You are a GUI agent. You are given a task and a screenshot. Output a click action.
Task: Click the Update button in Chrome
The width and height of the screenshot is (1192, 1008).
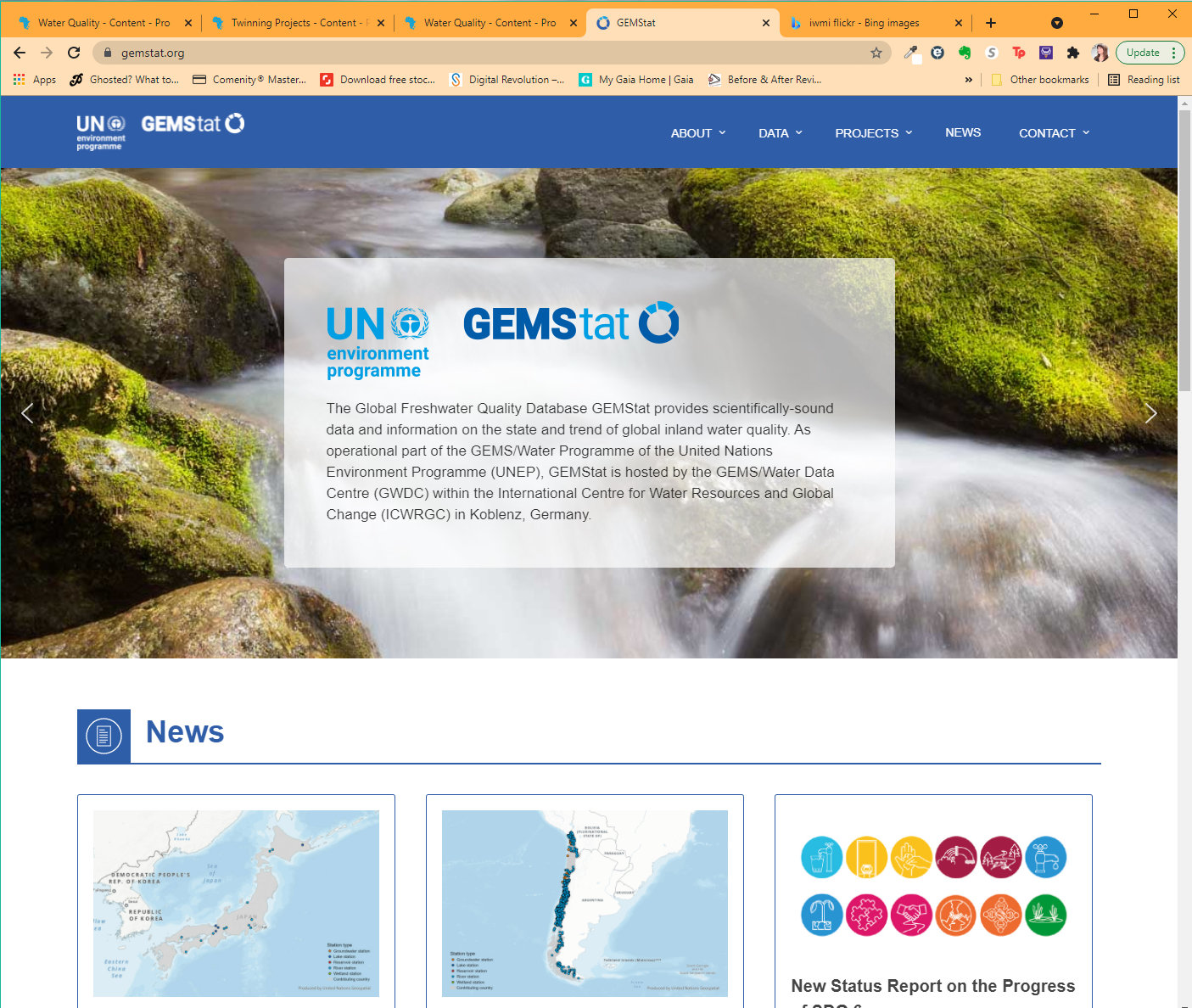1143,53
